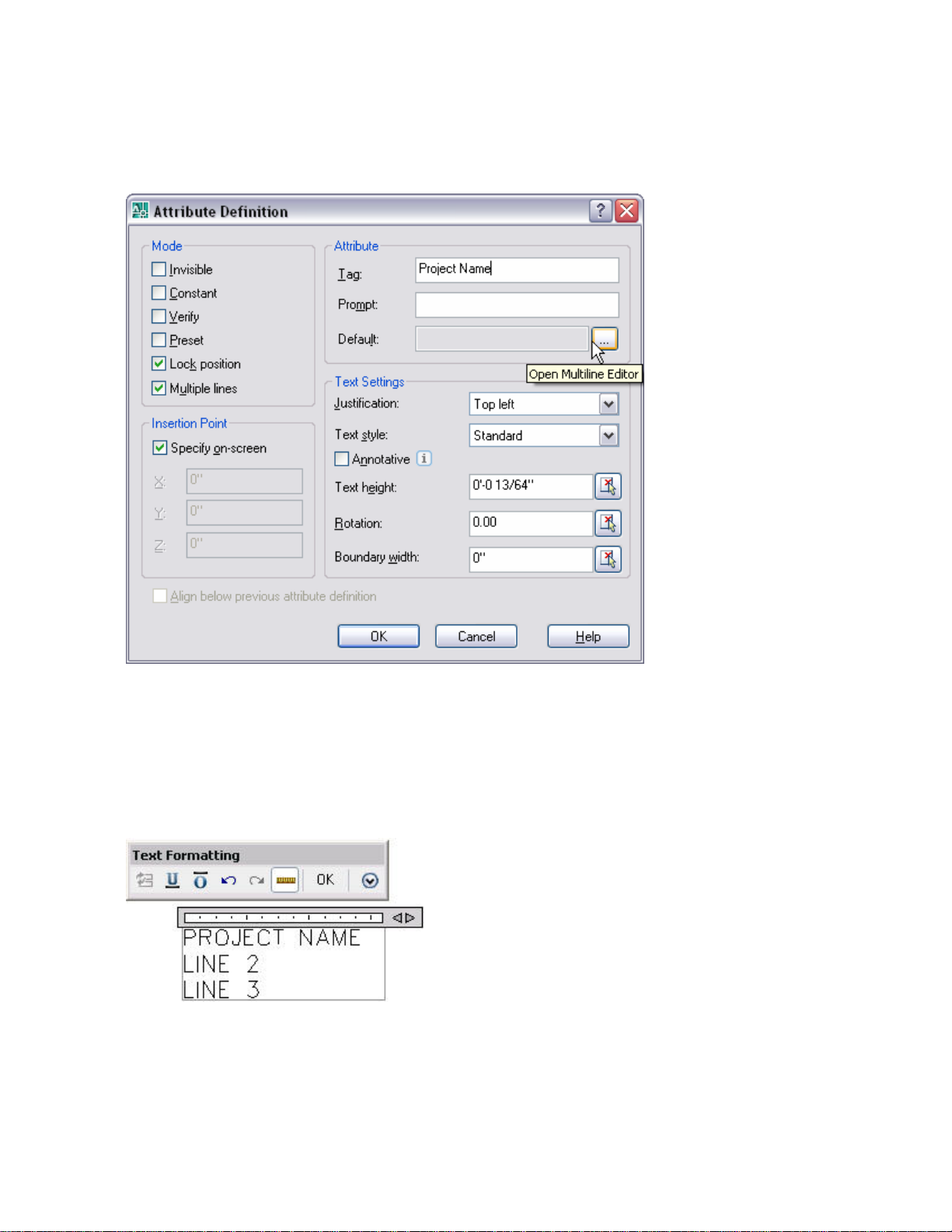Open the Multiline Editor ellipsis button

[x=605, y=339]
